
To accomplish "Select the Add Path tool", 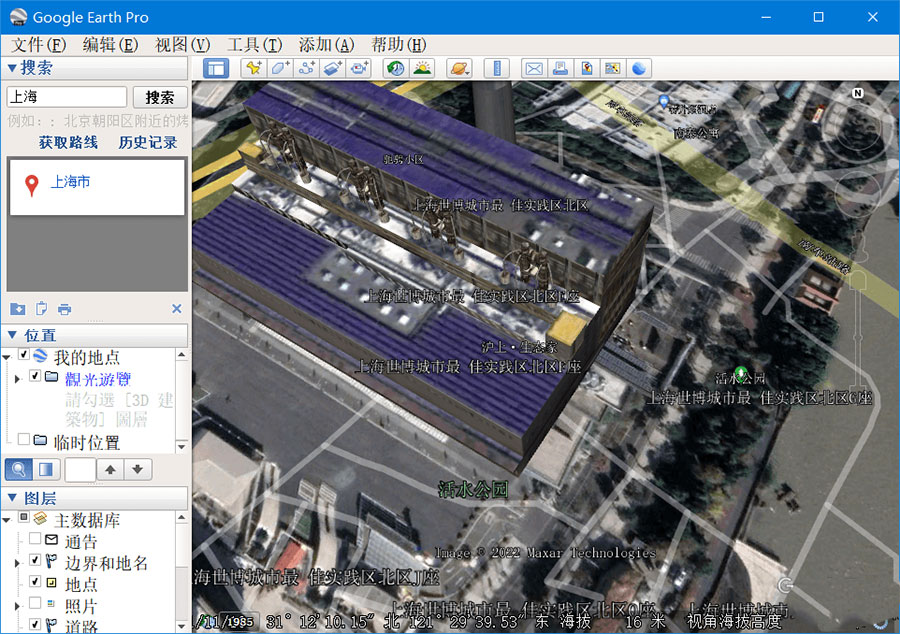I will pos(306,68).
